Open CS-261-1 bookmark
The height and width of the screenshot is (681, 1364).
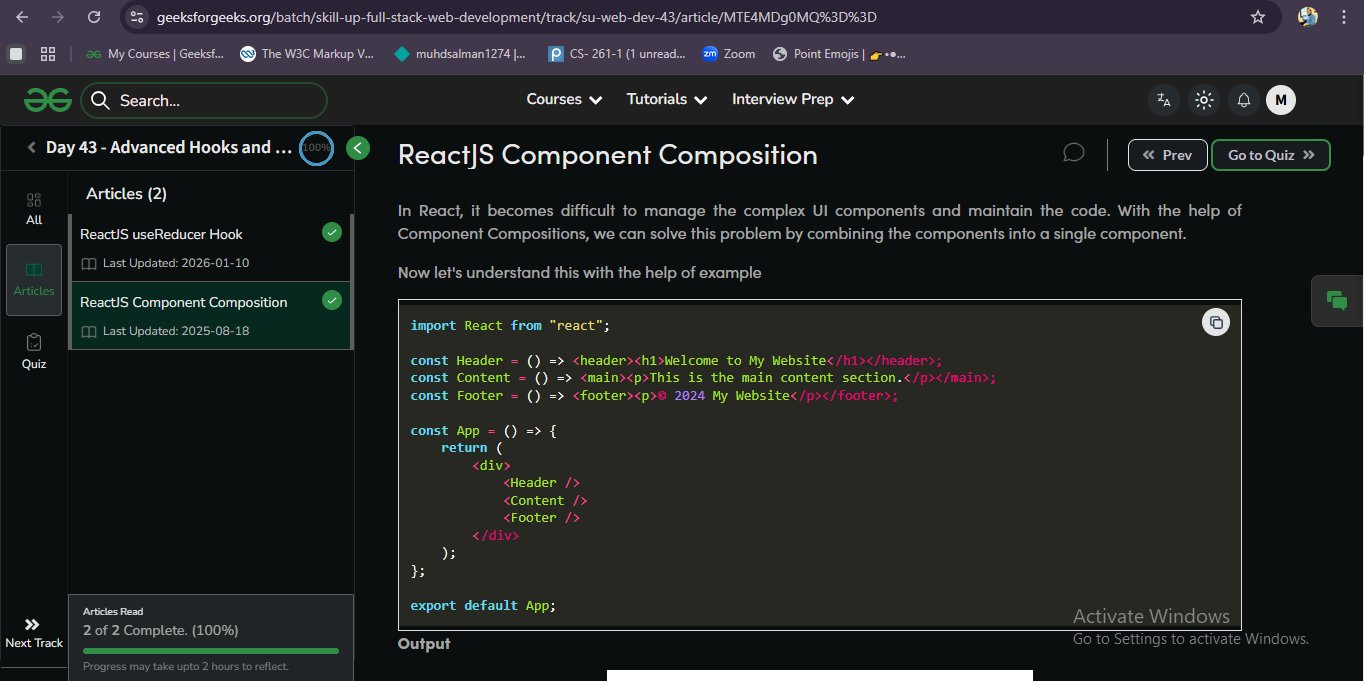(618, 54)
